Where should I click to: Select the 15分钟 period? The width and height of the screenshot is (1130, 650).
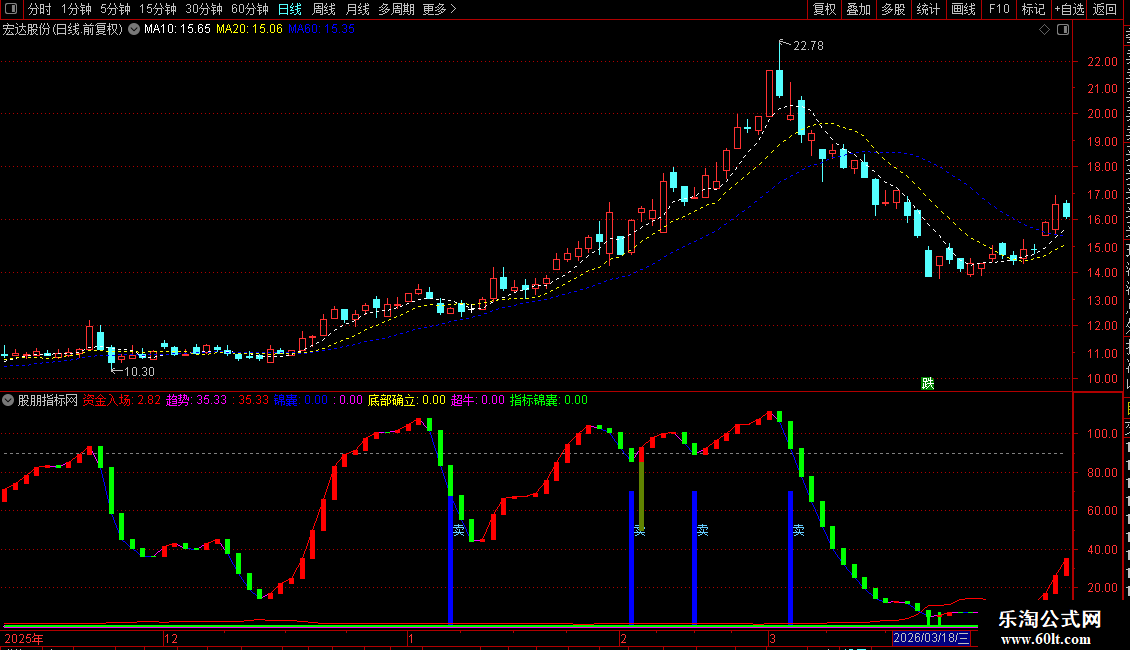point(158,9)
